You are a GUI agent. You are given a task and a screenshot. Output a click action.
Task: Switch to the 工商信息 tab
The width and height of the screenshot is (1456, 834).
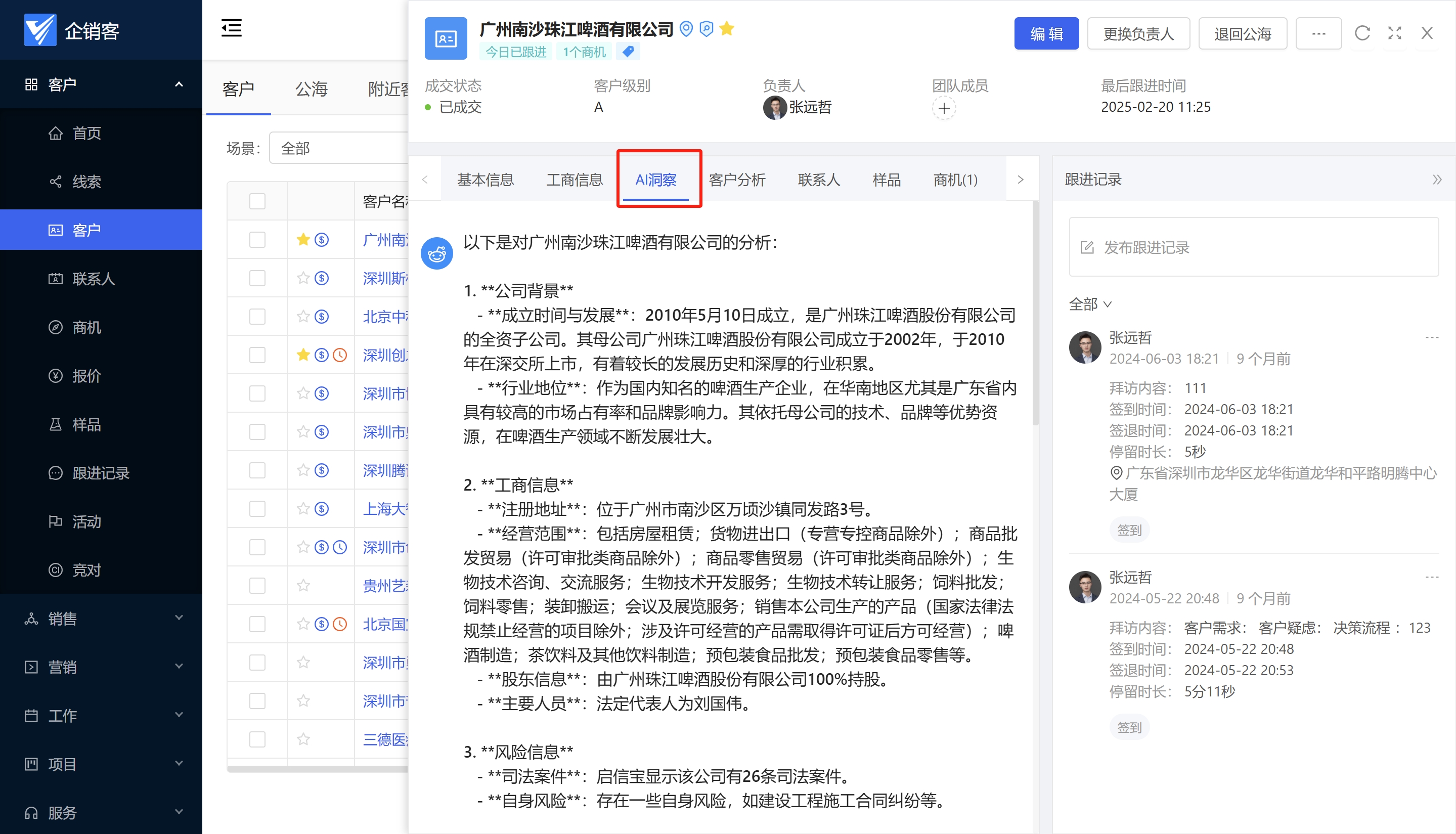tap(575, 180)
